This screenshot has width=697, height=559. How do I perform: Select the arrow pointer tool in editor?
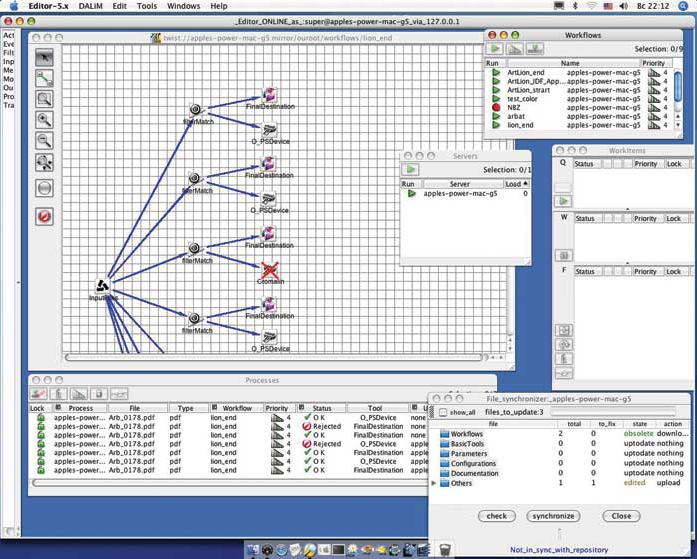coord(44,58)
